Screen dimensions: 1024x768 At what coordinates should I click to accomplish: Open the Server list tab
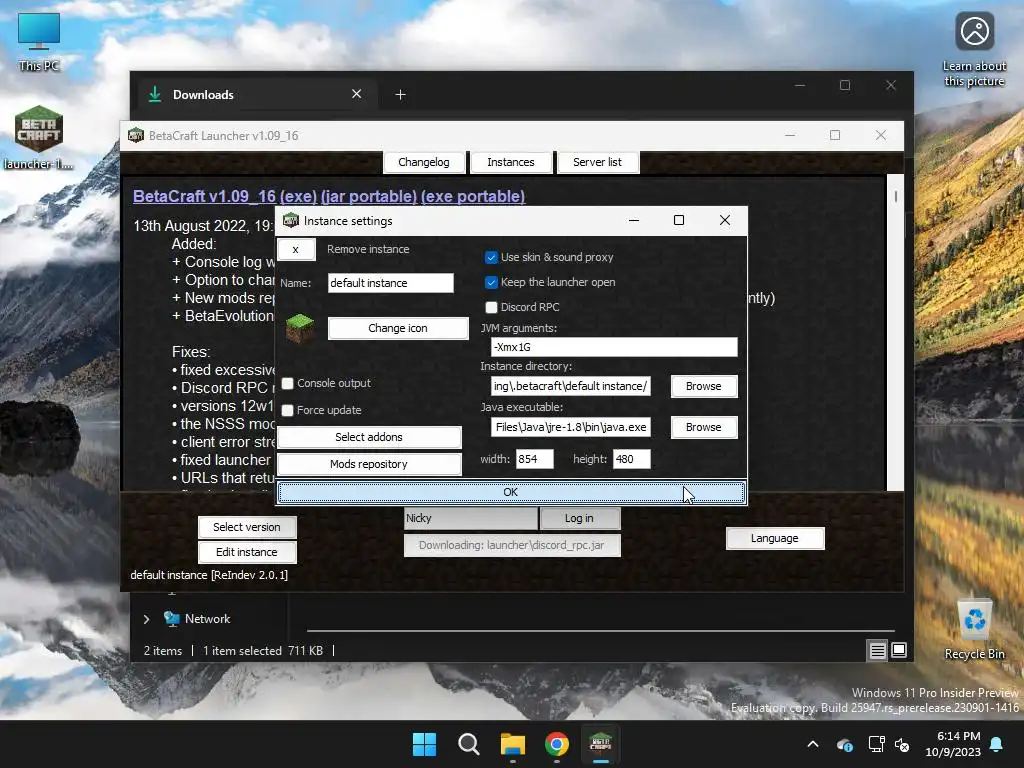coord(598,162)
